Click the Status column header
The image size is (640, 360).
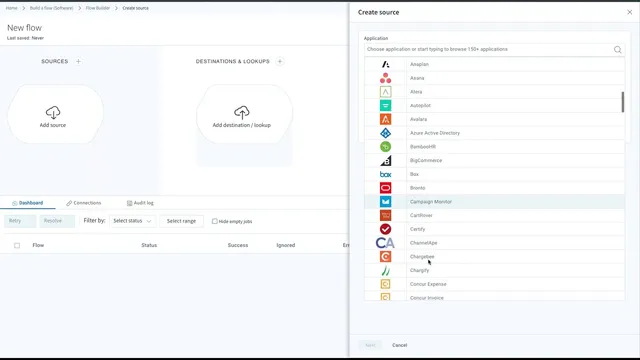click(x=149, y=245)
